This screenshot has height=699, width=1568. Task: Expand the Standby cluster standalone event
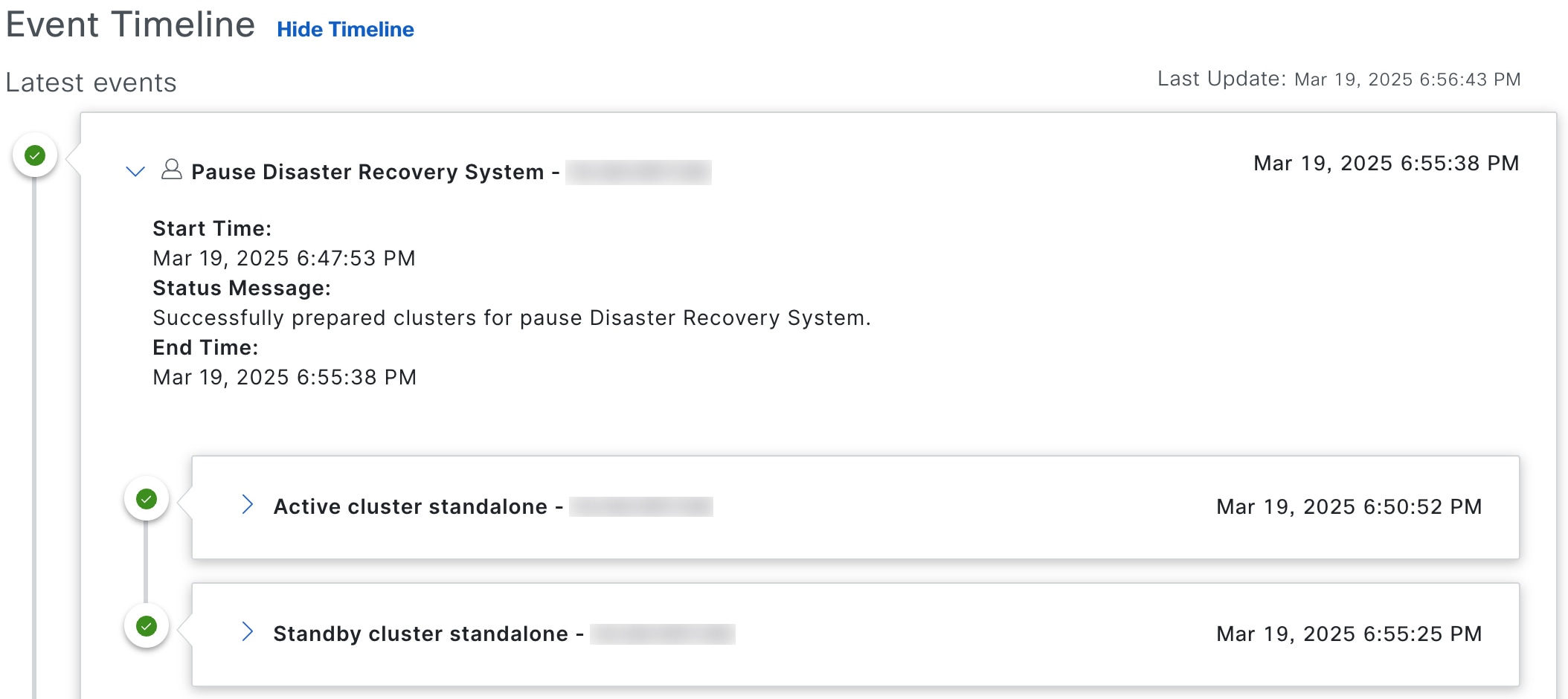pos(248,632)
